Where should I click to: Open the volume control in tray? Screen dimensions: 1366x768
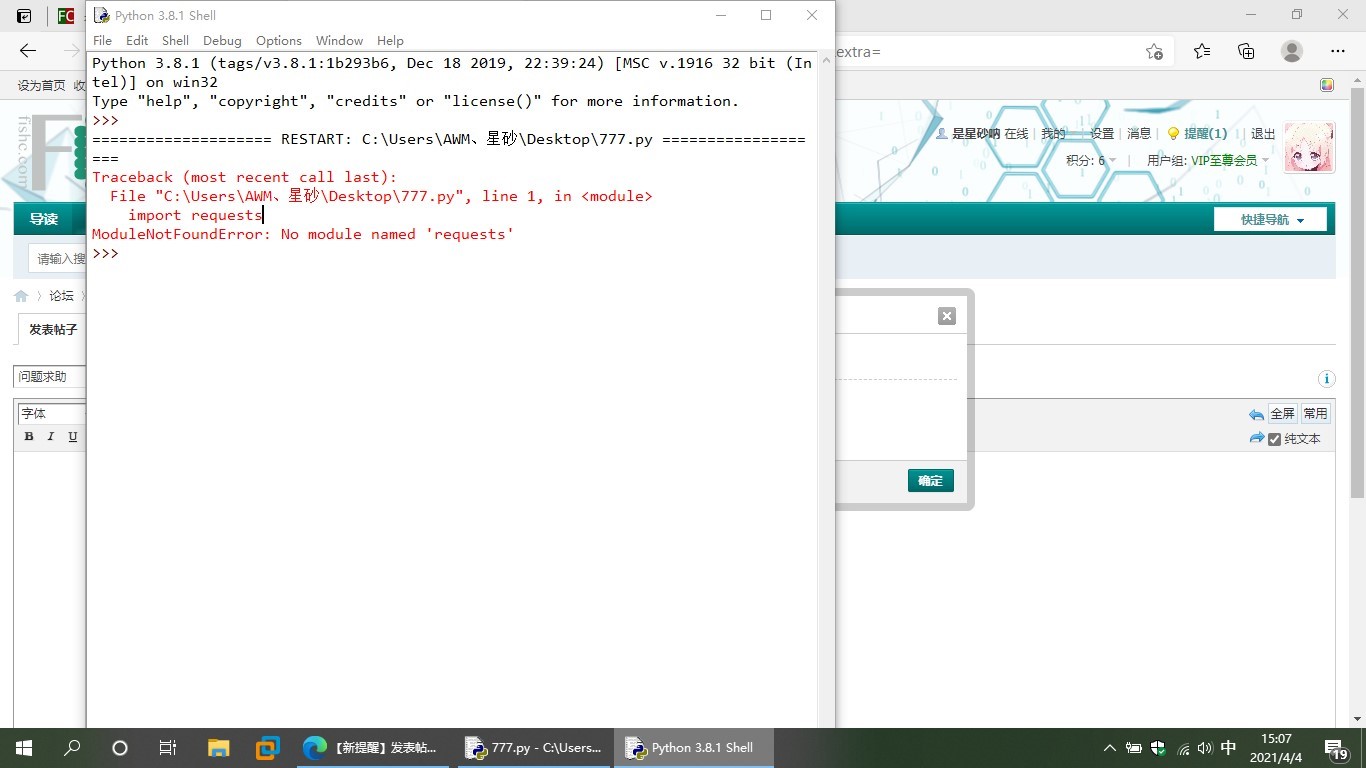pos(1206,748)
